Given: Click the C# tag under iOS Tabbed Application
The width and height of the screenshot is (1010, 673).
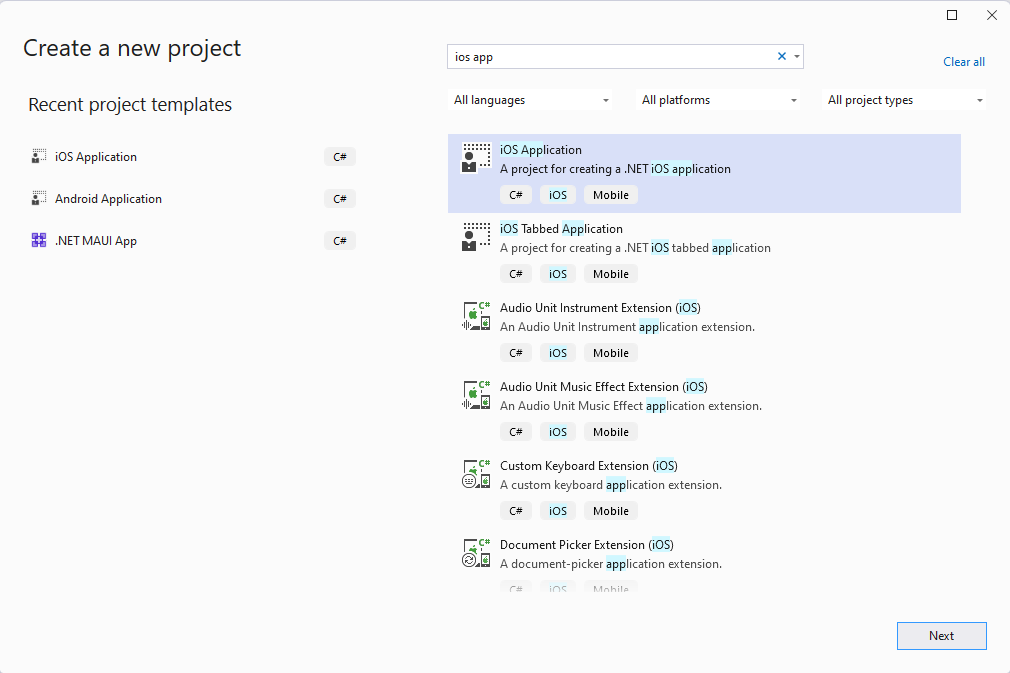Looking at the screenshot, I should point(516,274).
